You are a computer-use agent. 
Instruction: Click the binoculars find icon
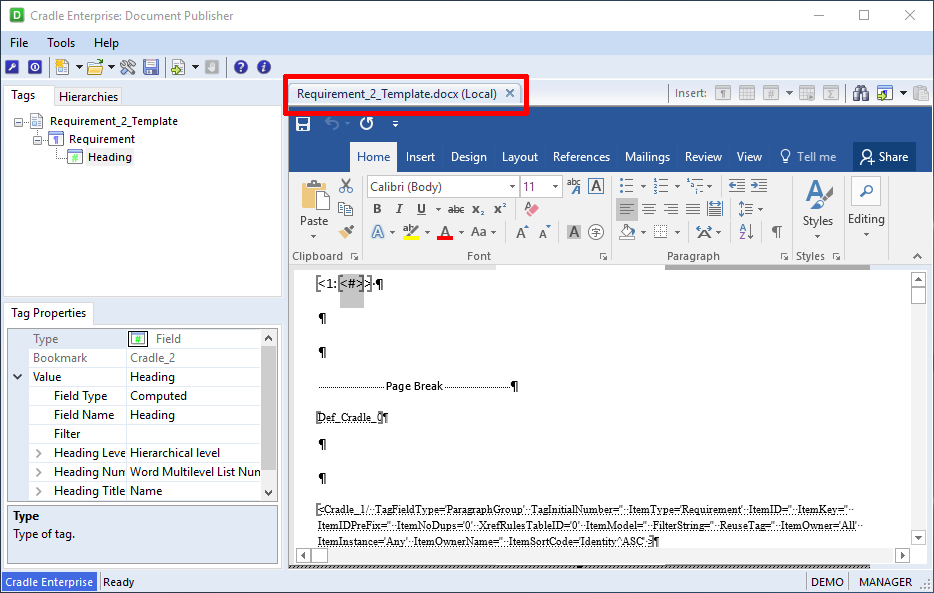tap(861, 93)
